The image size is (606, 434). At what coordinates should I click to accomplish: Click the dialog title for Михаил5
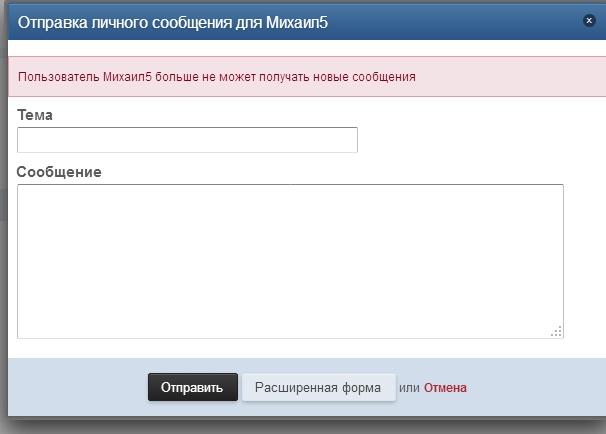[187, 20]
